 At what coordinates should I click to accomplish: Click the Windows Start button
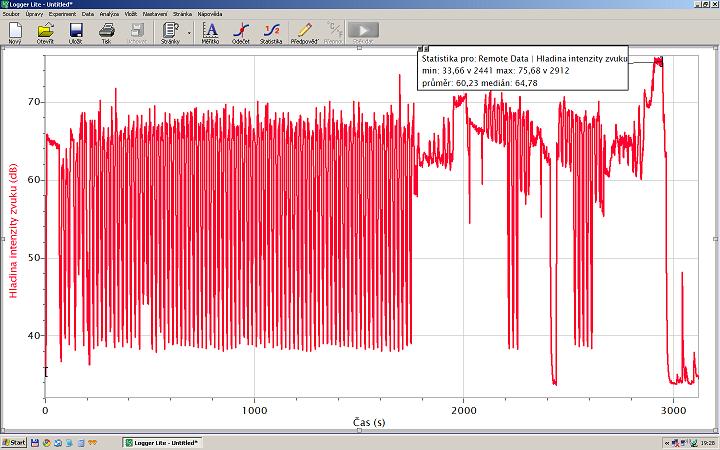14,443
